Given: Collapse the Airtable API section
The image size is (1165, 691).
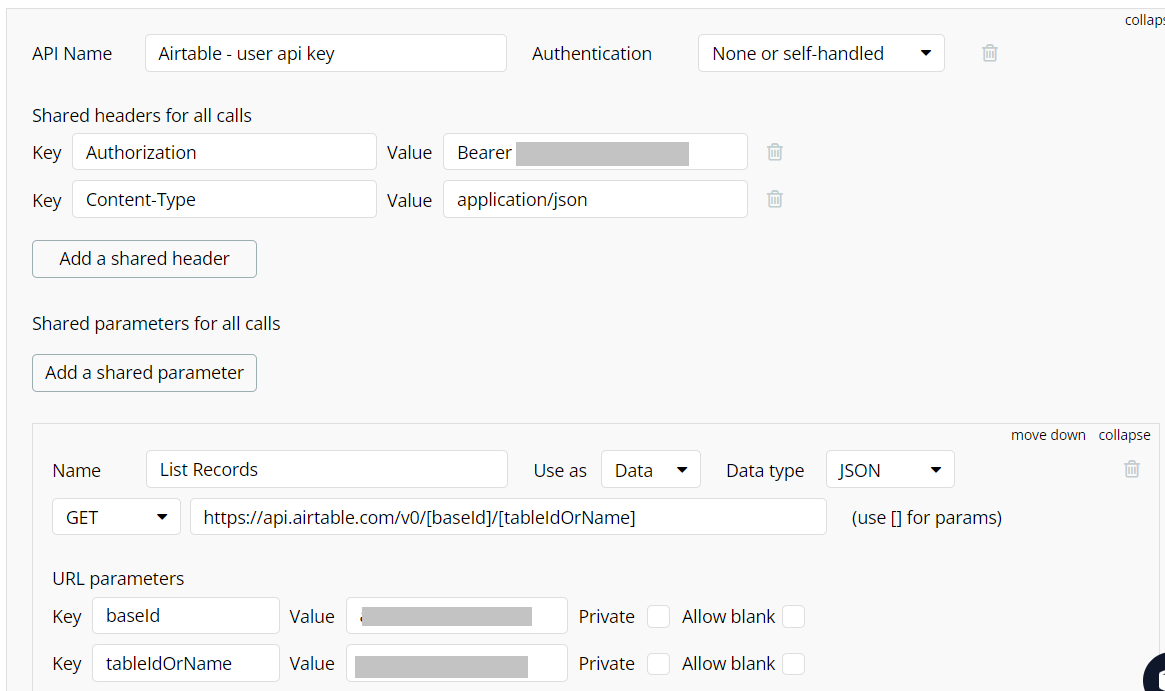Looking at the screenshot, I should click(1144, 20).
